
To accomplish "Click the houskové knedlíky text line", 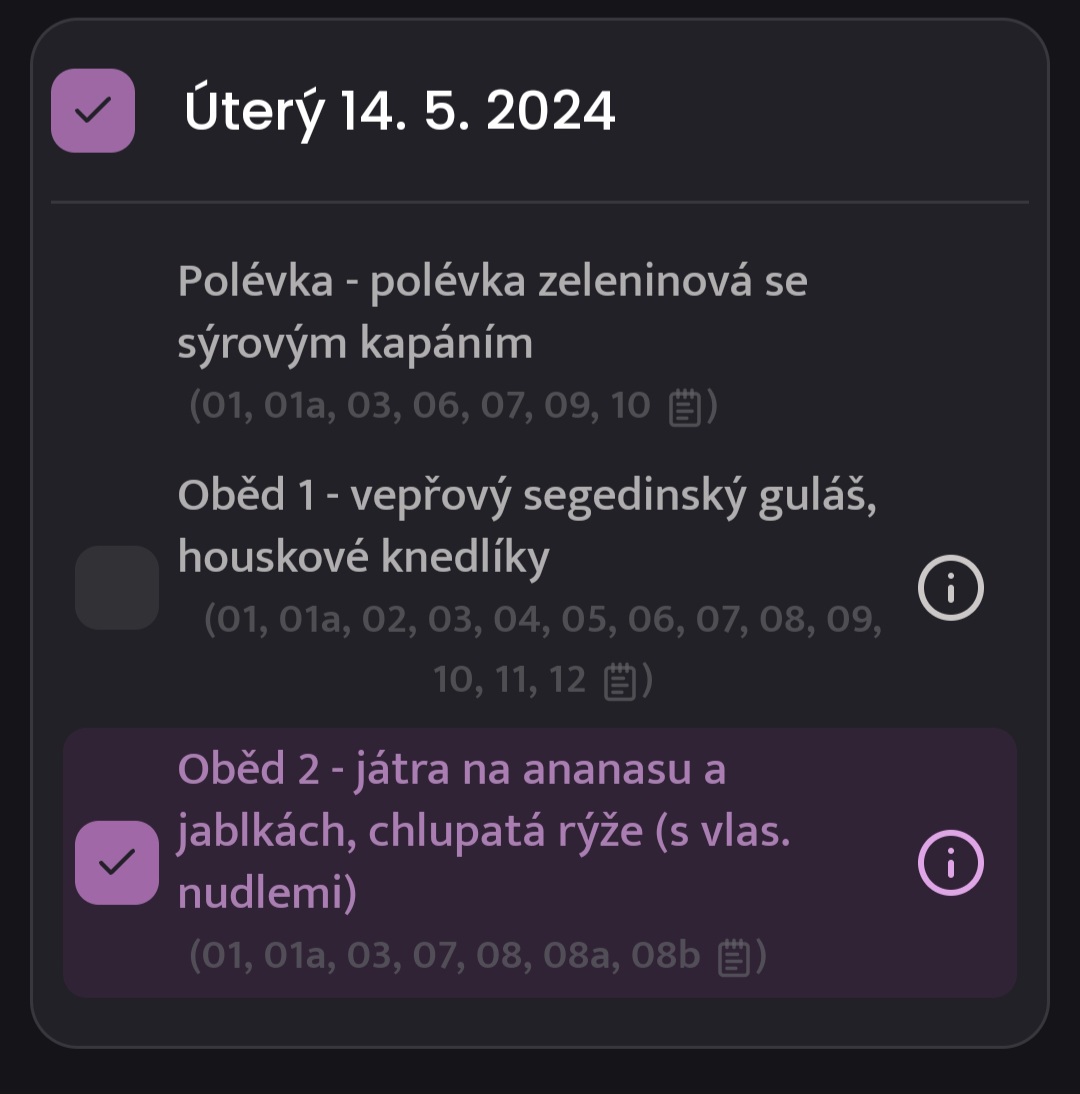I will [363, 557].
